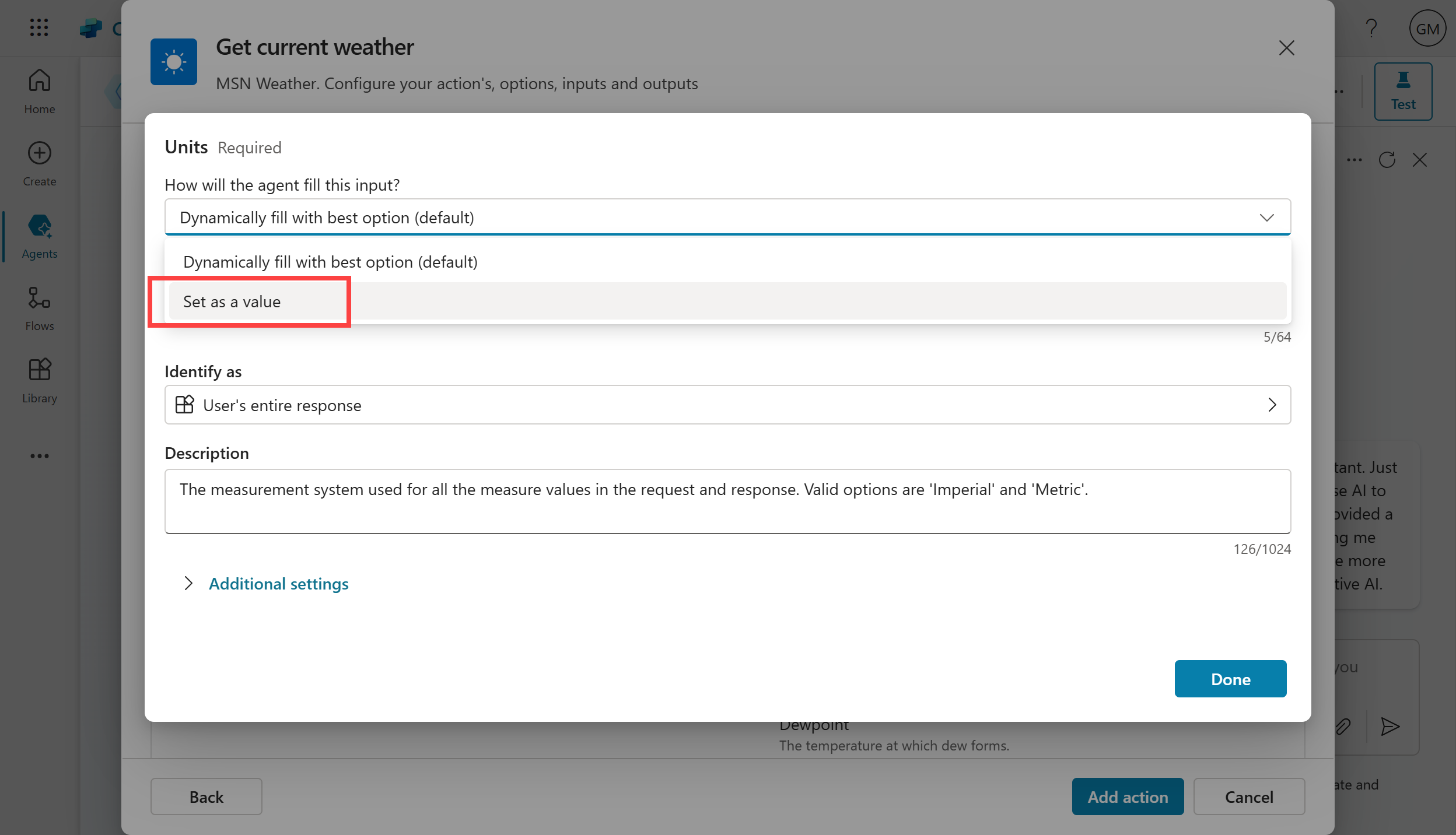Choose 'Dynamically fill with best option' entry
Viewport: 1456px width, 835px height.
(330, 262)
